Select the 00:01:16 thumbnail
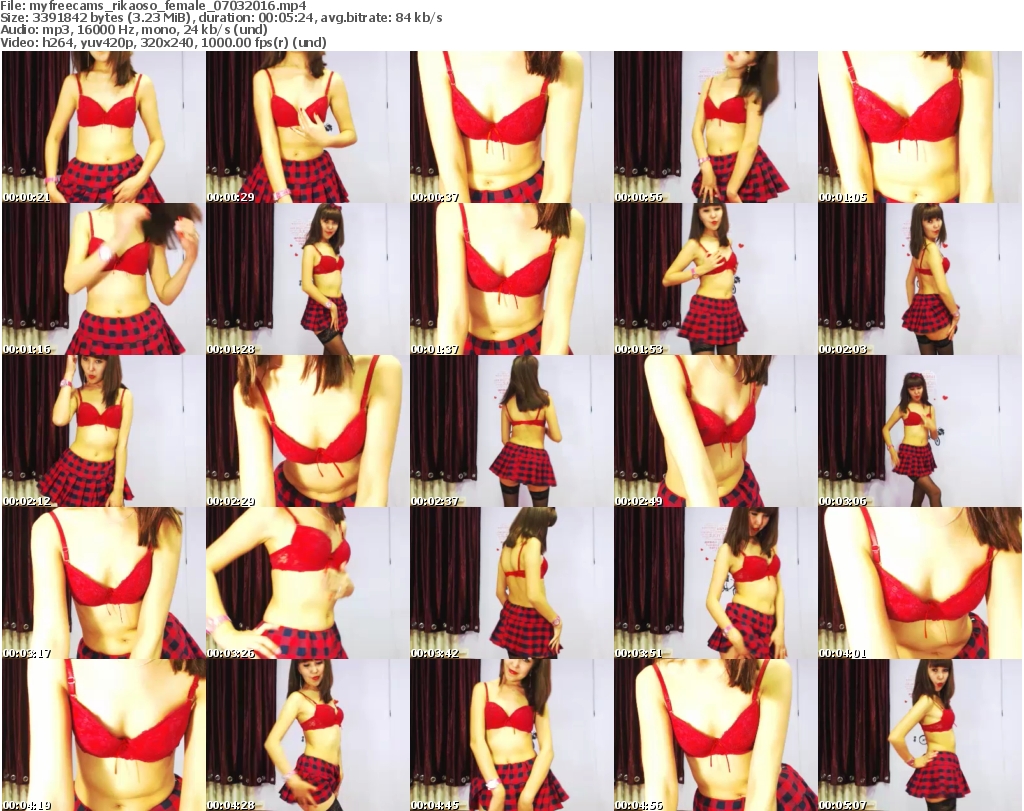The height and width of the screenshot is (811, 1024). (102, 279)
